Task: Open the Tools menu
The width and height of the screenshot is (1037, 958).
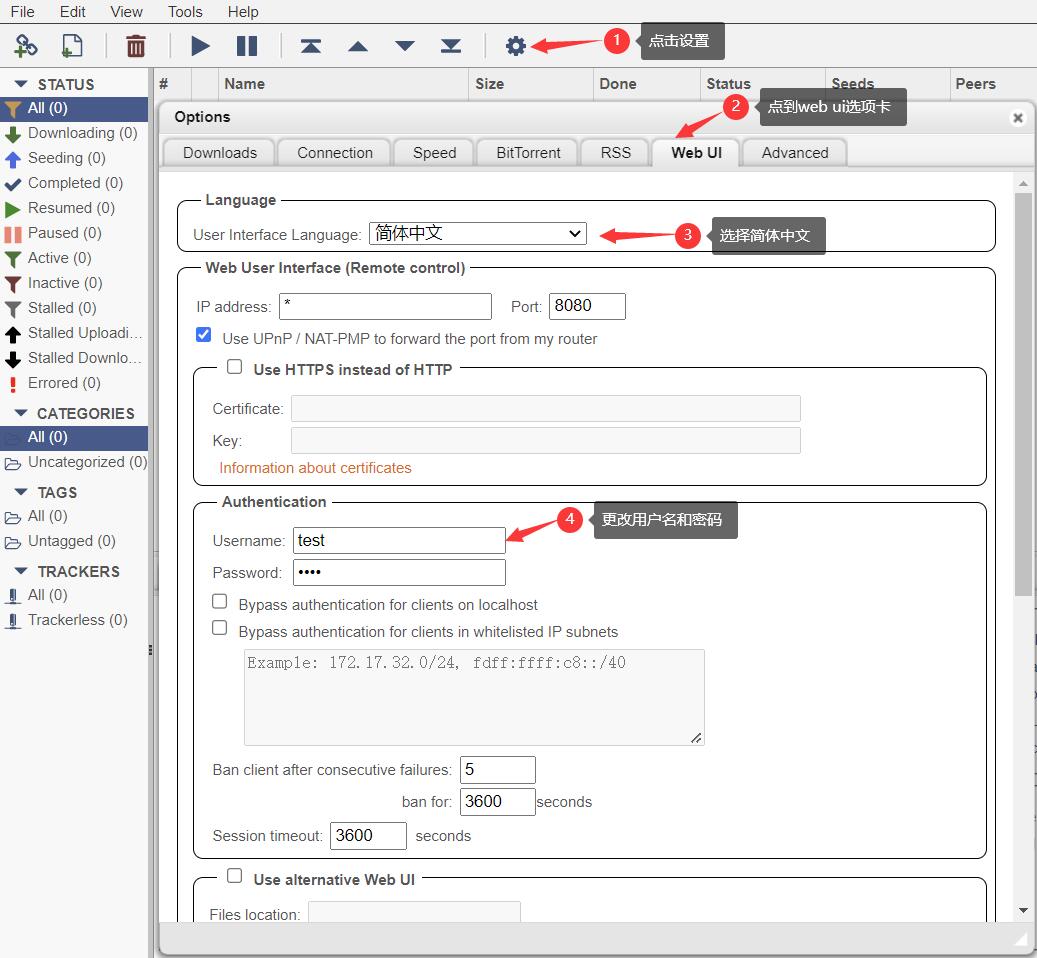Action: [x=184, y=12]
